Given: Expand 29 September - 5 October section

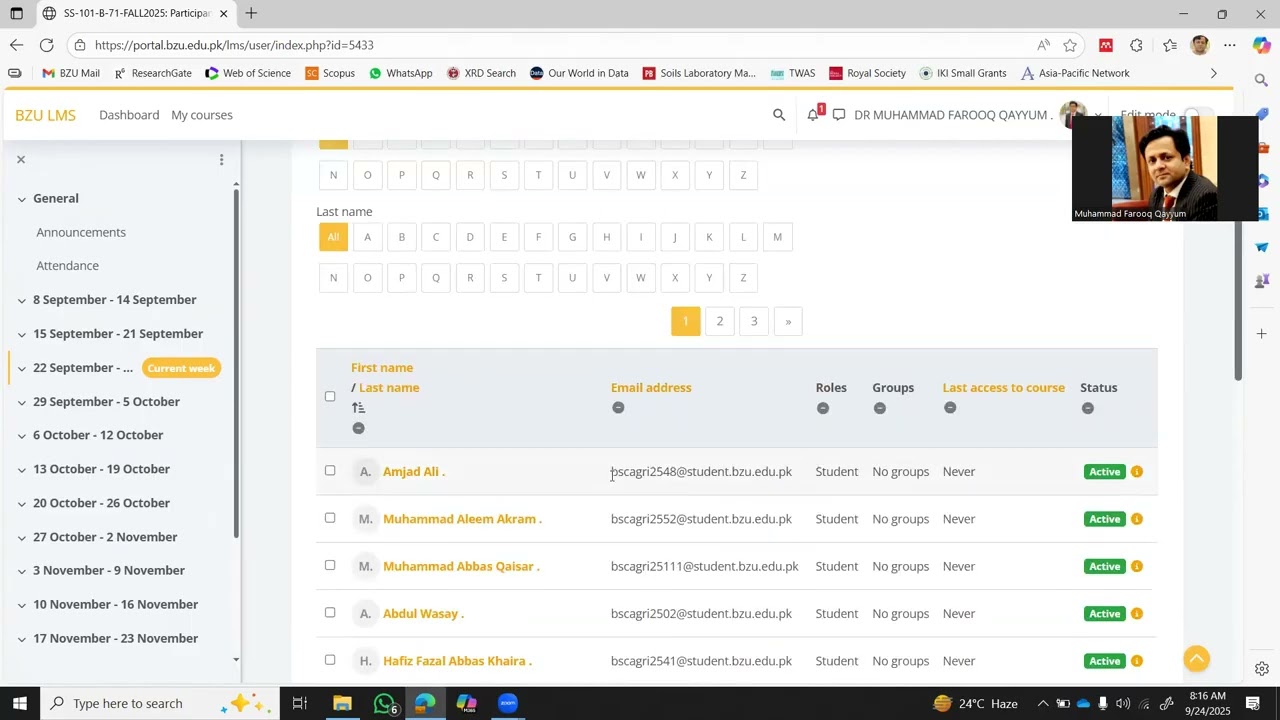Looking at the screenshot, I should (21, 402).
